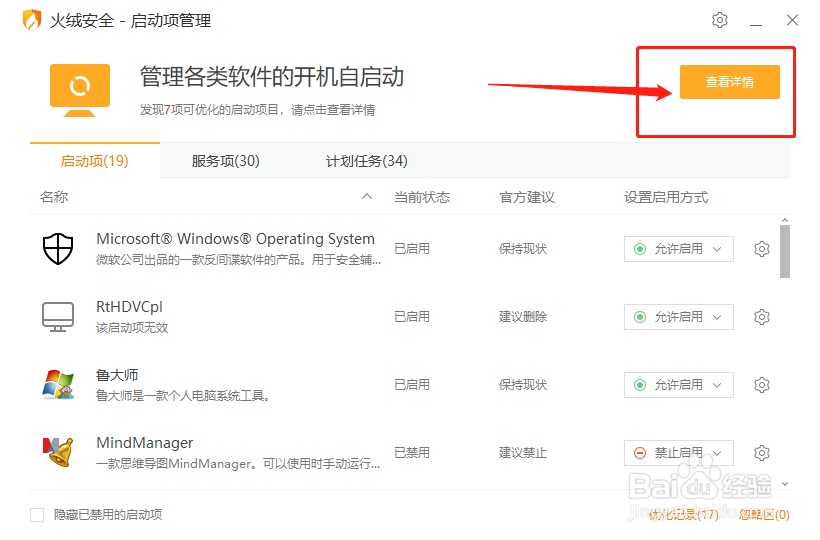Open 禁止启用 dropdown for MindManager row
The width and height of the screenshot is (820, 540).
click(678, 453)
